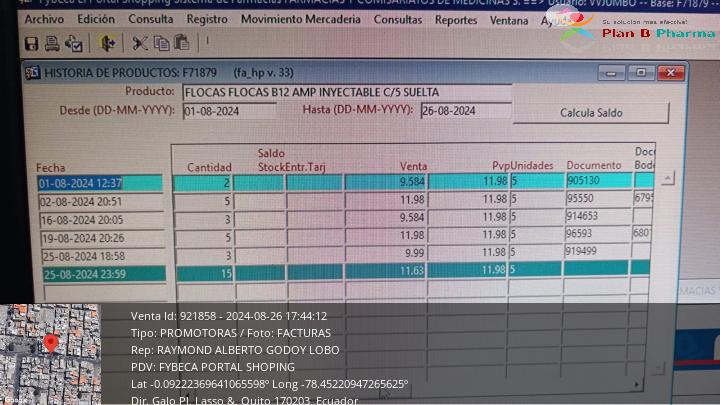Click the Fecha column header
This screenshot has height=405, width=720.
coord(51,168)
